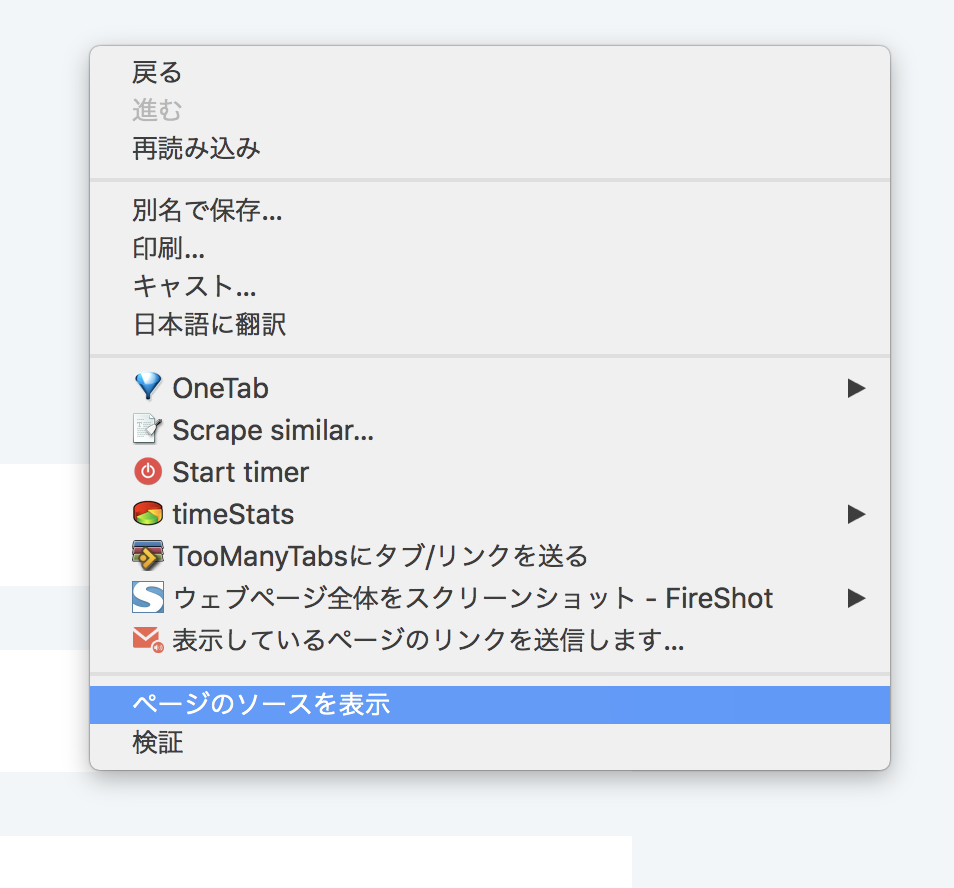Screen dimensions: 954x888
Task: Open 検証 to inspect element
Action: click(490, 743)
